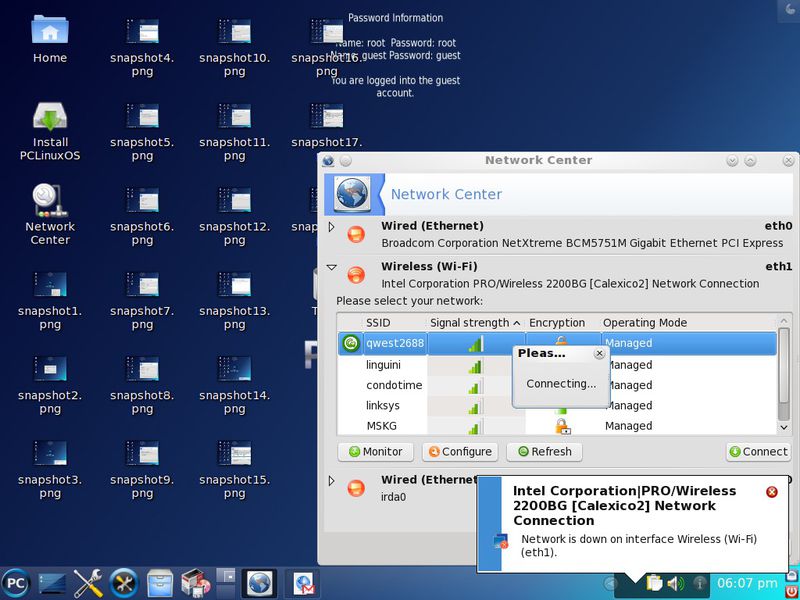Click the Connect button
The image size is (800, 600).
pyautogui.click(x=758, y=452)
